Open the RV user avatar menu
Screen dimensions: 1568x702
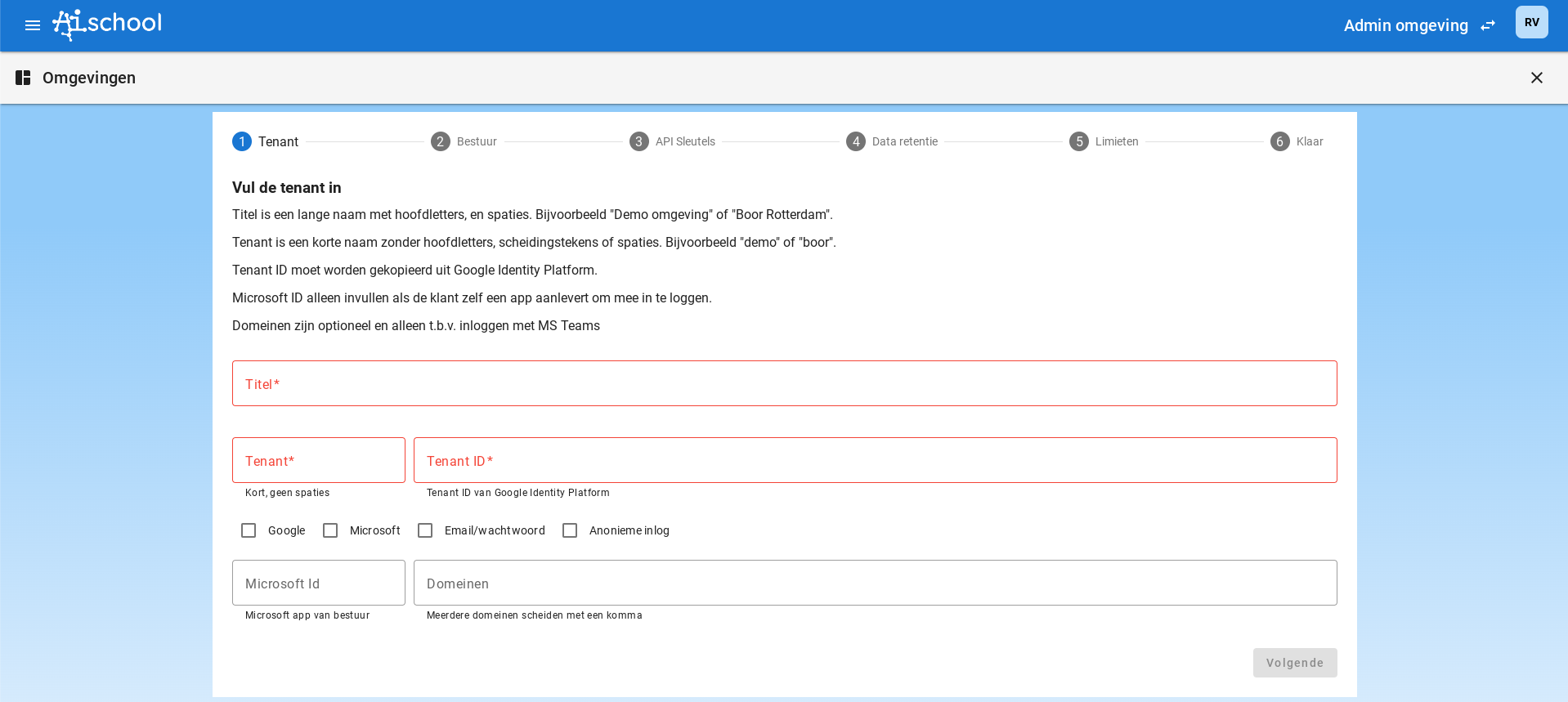(1531, 23)
